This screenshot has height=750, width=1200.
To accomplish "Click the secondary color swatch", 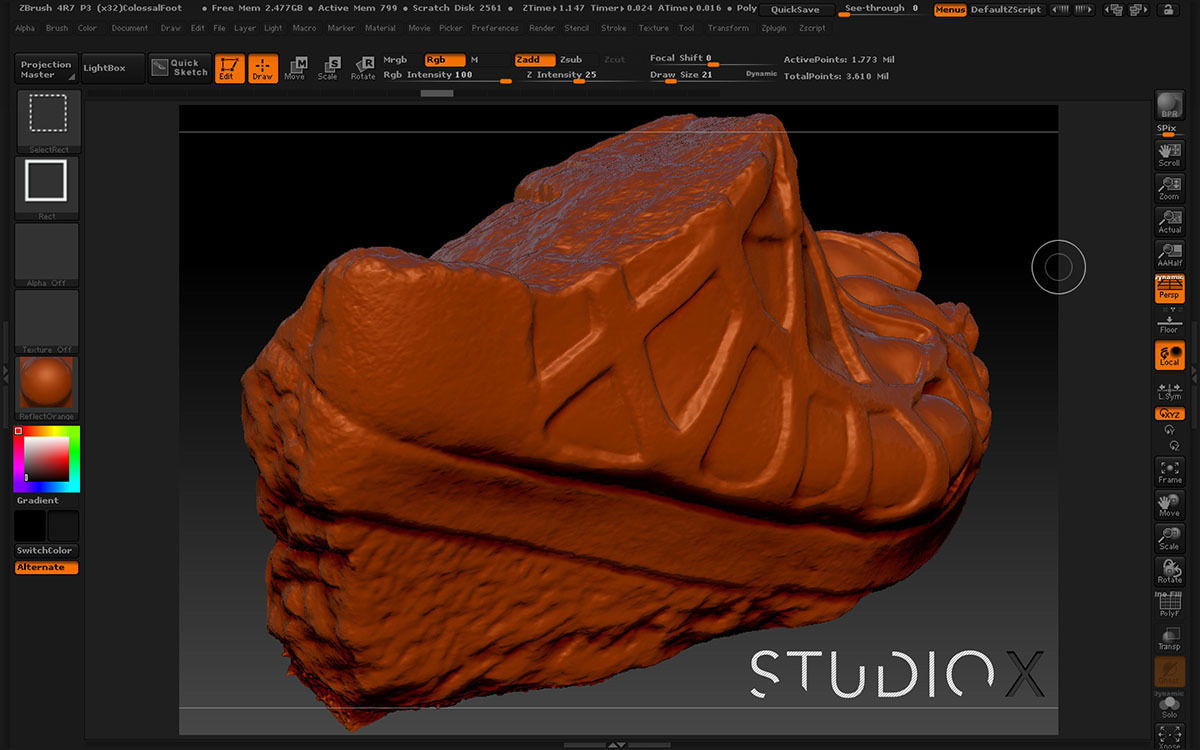I will coord(30,526).
